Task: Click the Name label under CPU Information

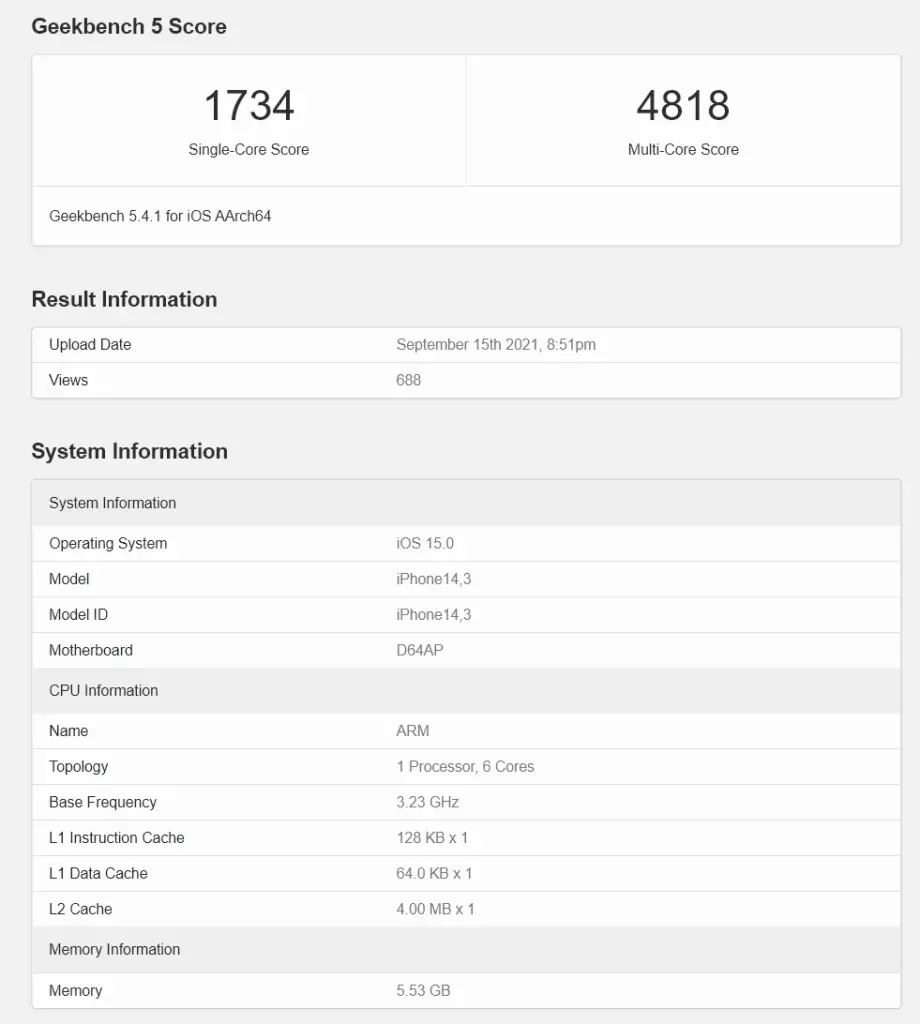Action: [69, 731]
